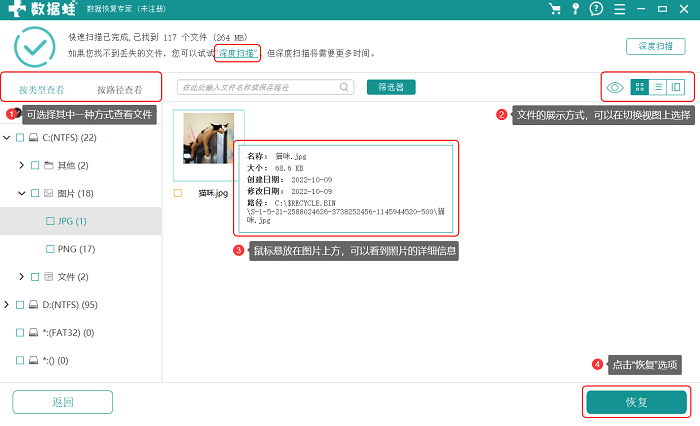Click the 恢复 button
The height and width of the screenshot is (426, 700).
636,402
